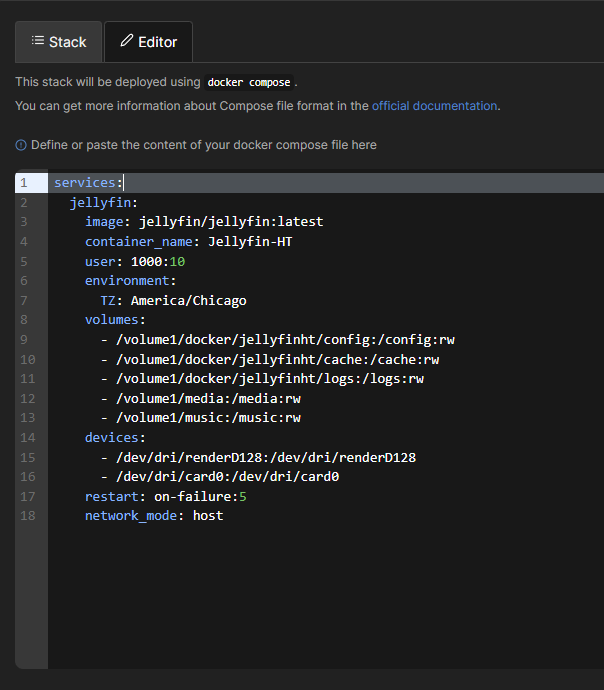Click the pencil icon on the Editor tab
The height and width of the screenshot is (690, 604).
click(x=126, y=42)
